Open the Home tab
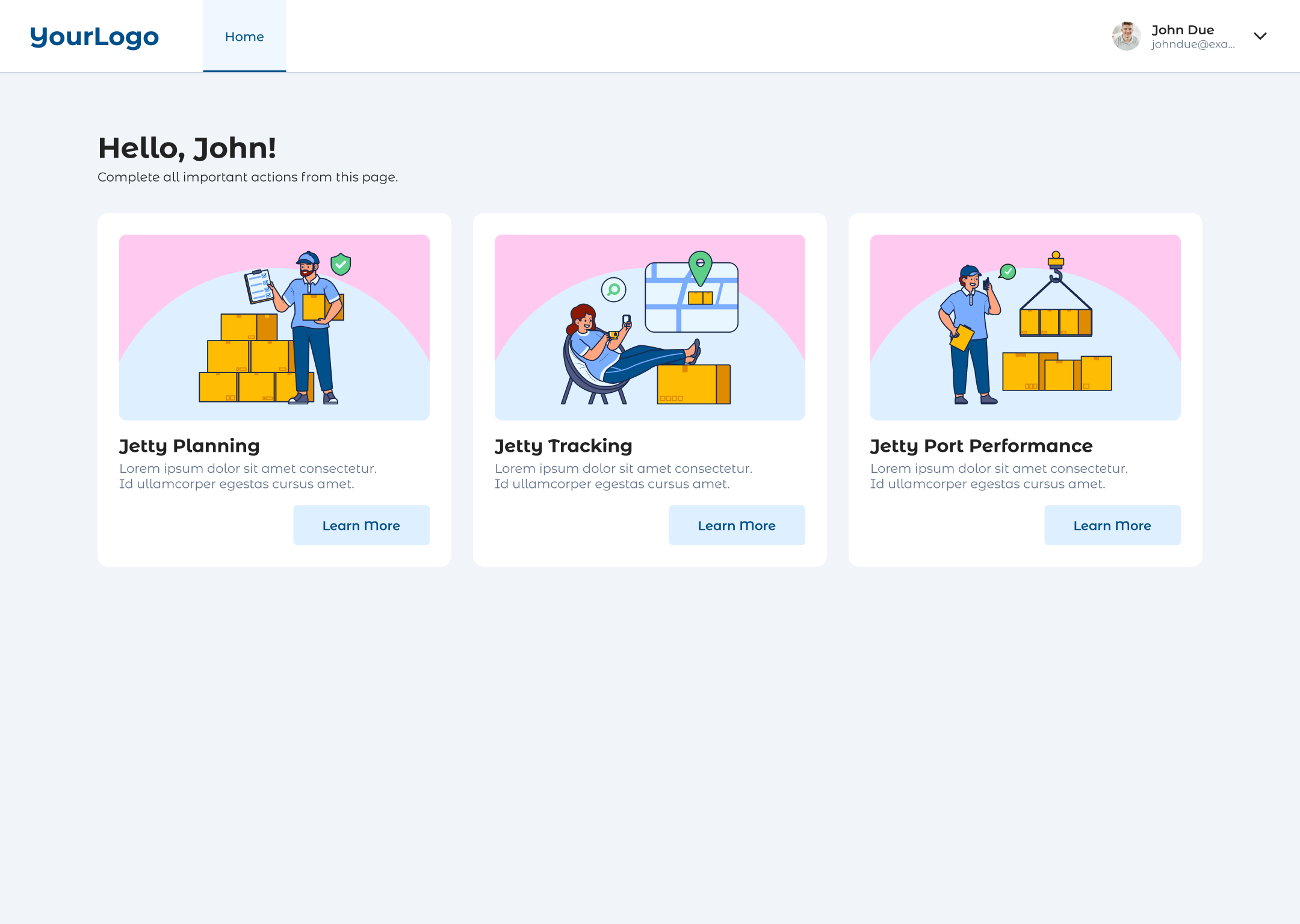The height and width of the screenshot is (924, 1300). (244, 37)
